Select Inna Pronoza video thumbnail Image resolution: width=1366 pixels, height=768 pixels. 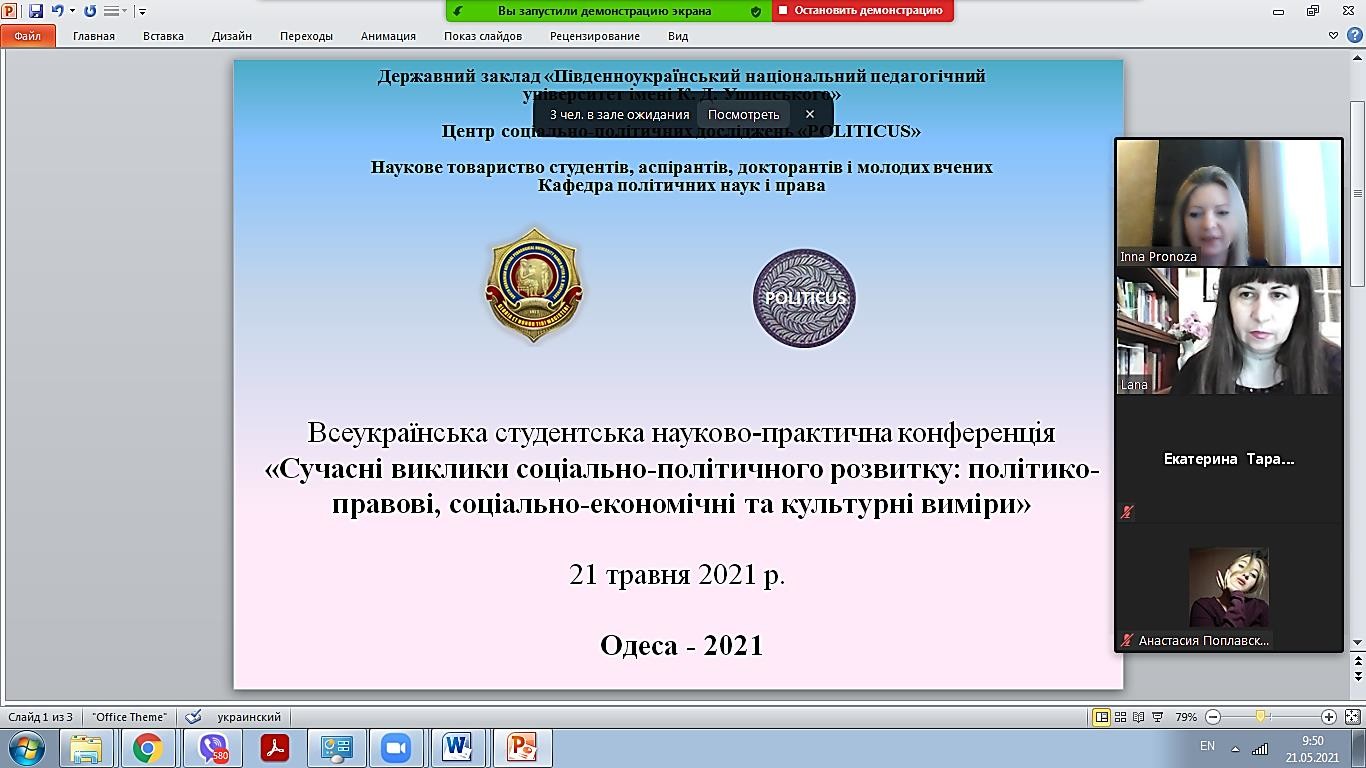coord(1229,203)
